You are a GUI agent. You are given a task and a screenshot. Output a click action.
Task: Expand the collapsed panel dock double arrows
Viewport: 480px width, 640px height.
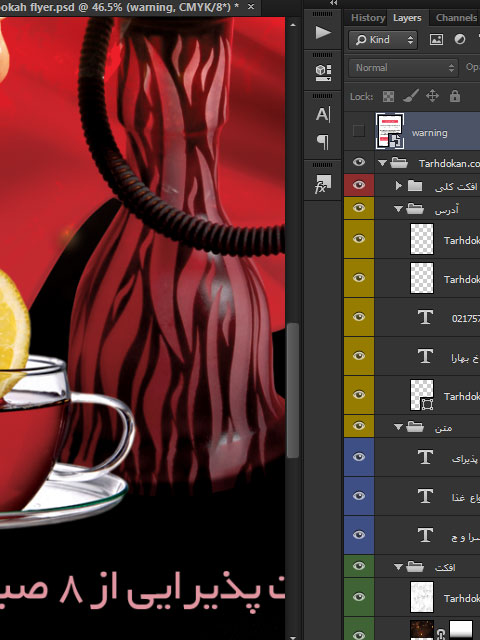click(x=334, y=3)
